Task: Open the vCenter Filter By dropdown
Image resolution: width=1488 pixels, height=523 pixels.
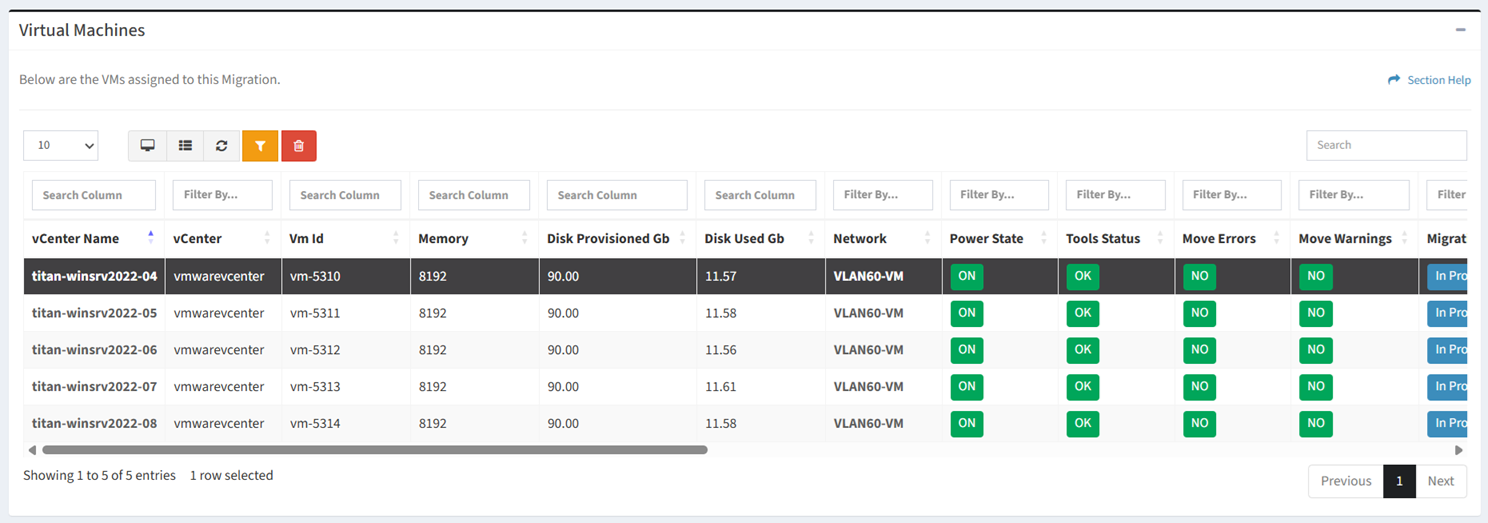Action: click(222, 195)
